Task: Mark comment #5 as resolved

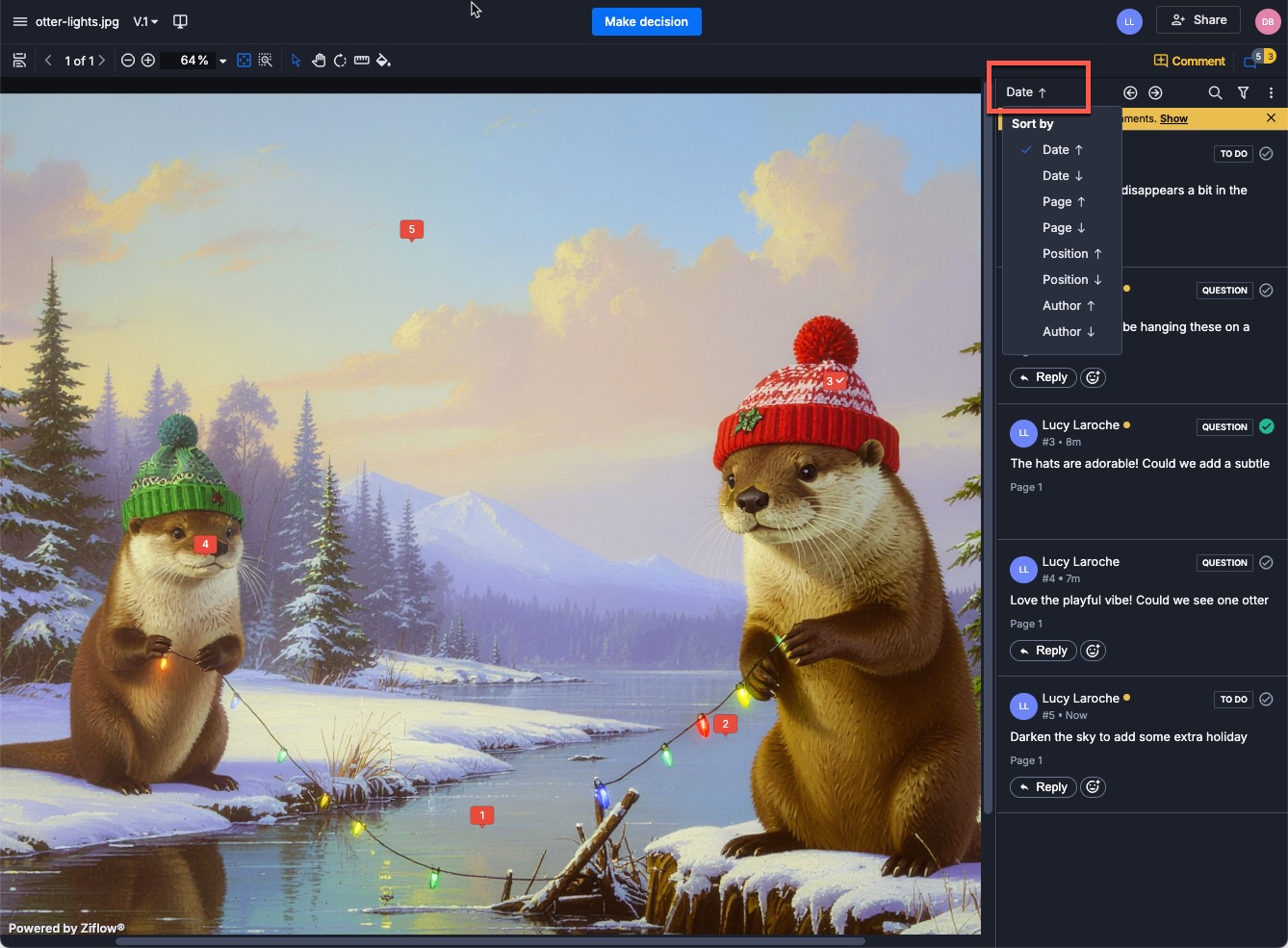Action: pos(1266,700)
